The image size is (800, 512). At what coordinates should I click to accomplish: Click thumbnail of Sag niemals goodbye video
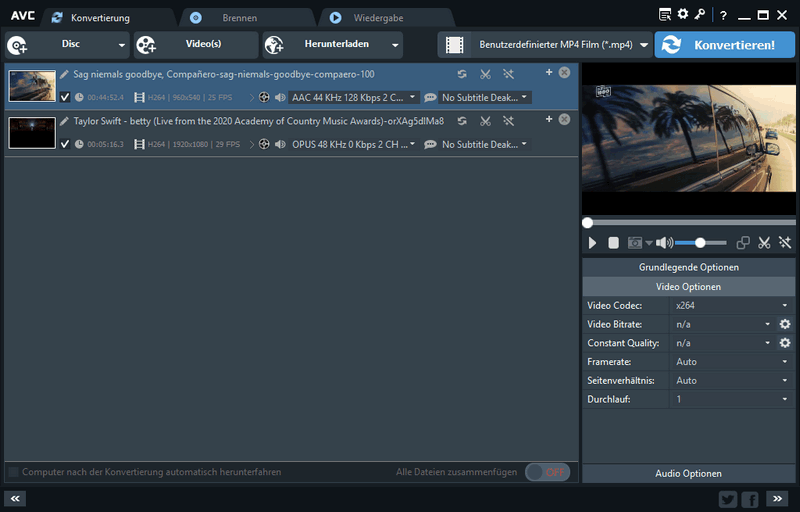pos(32,86)
